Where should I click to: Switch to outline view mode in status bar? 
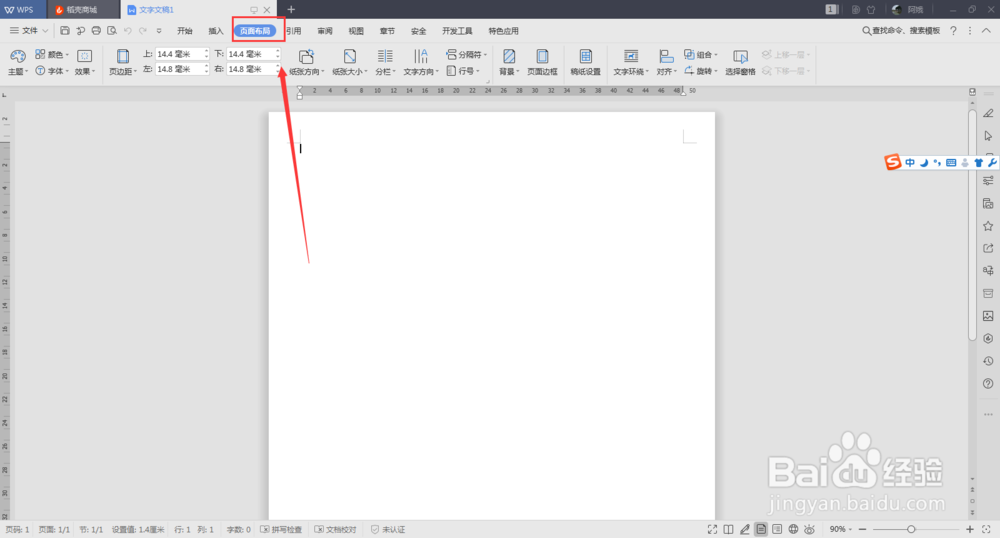[777, 529]
